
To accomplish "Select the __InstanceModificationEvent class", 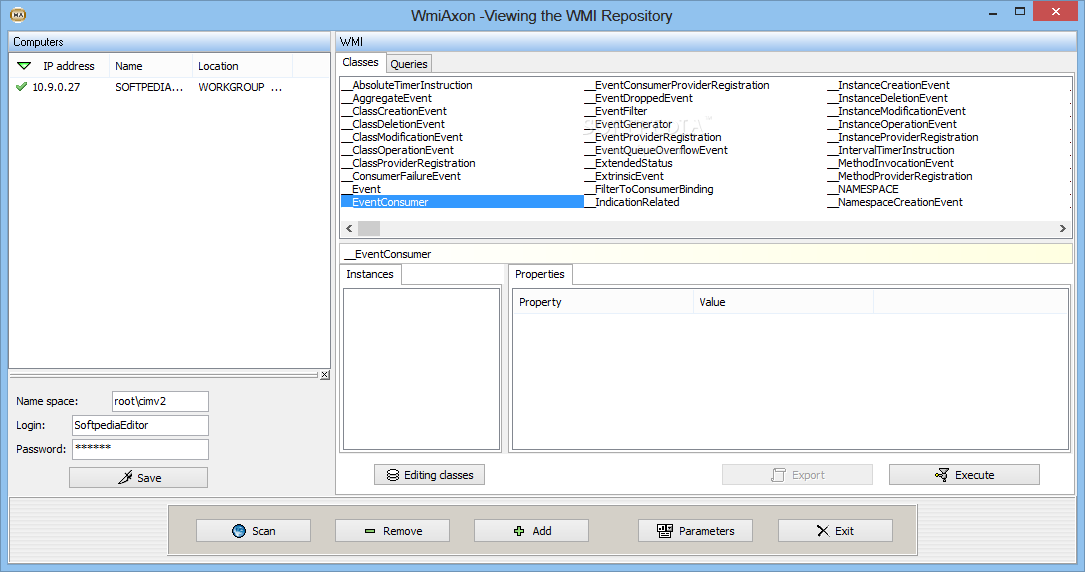I will click(897, 111).
